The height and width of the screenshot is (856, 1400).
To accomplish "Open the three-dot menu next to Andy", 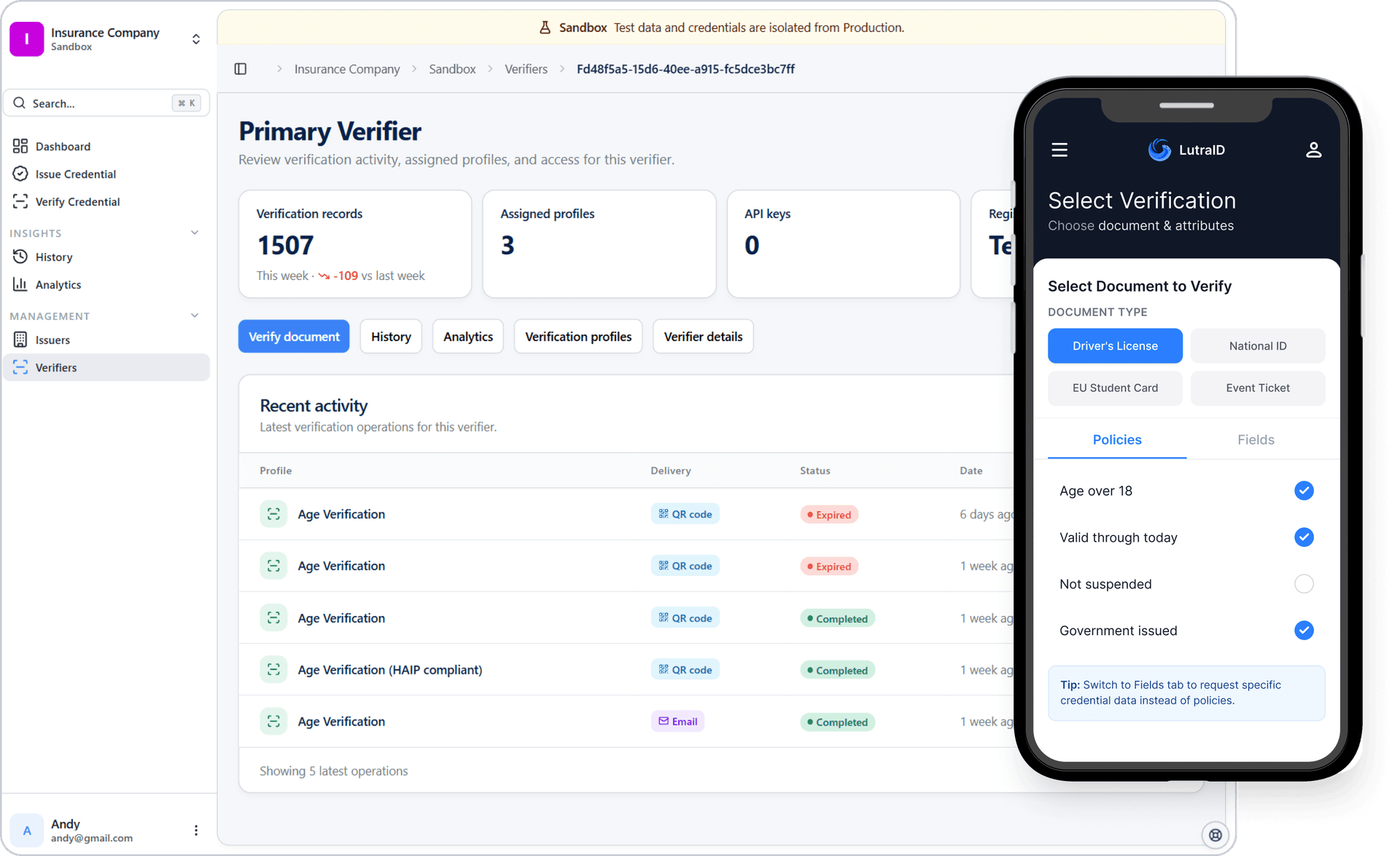I will pos(196,830).
